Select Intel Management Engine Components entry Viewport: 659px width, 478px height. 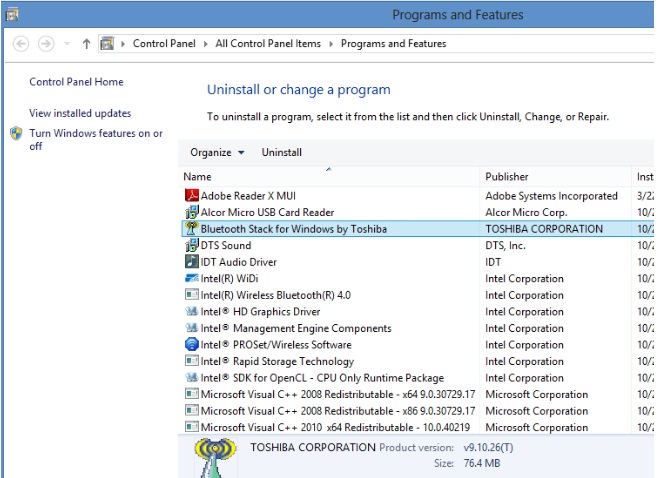click(x=296, y=328)
